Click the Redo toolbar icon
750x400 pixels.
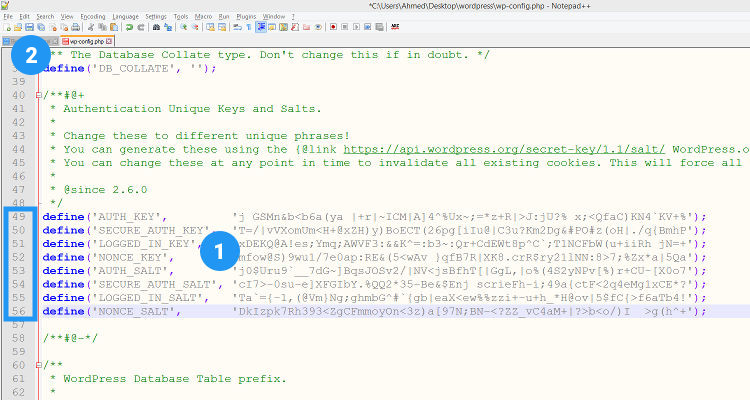point(141,27)
